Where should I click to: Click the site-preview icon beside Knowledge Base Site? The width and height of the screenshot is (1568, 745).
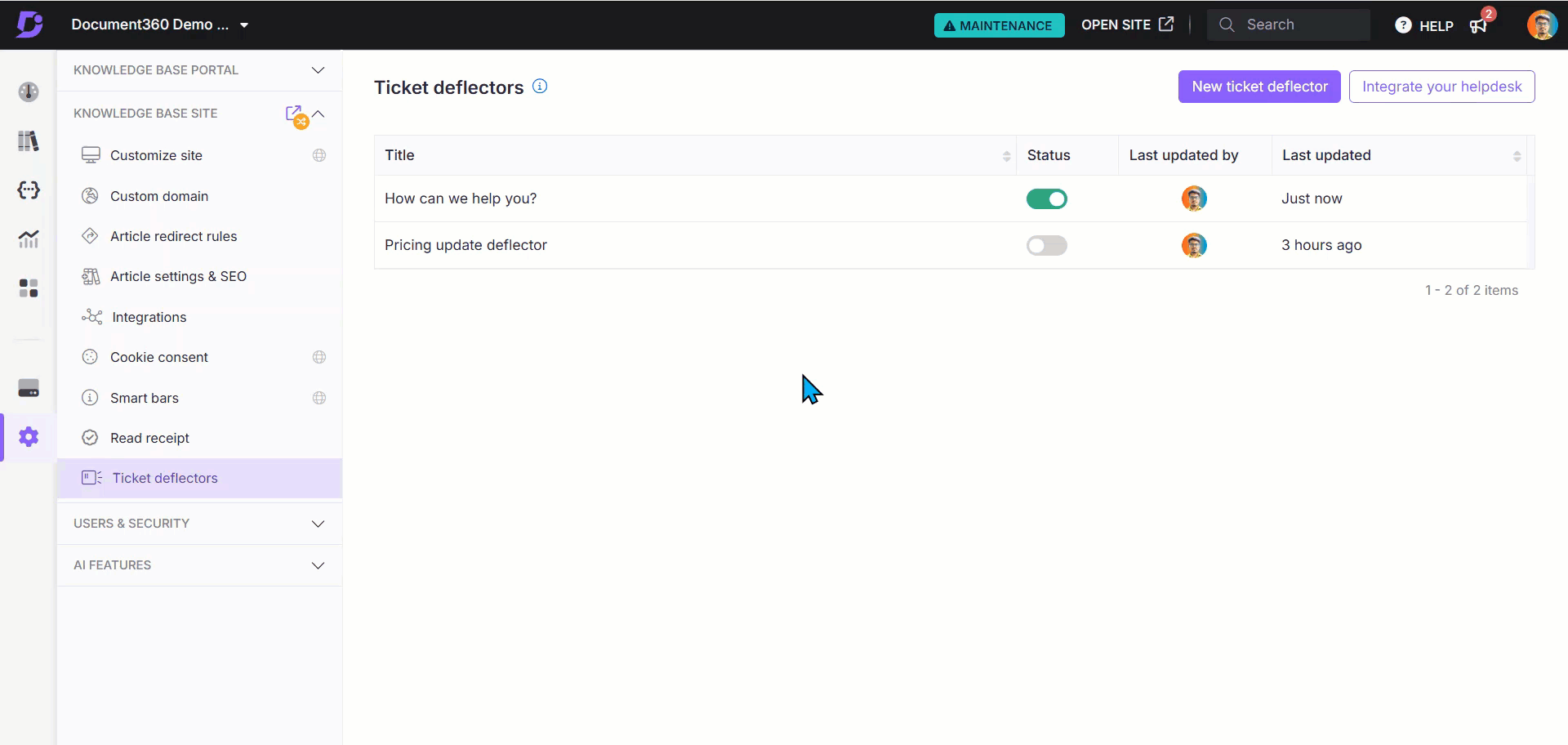pos(296,115)
